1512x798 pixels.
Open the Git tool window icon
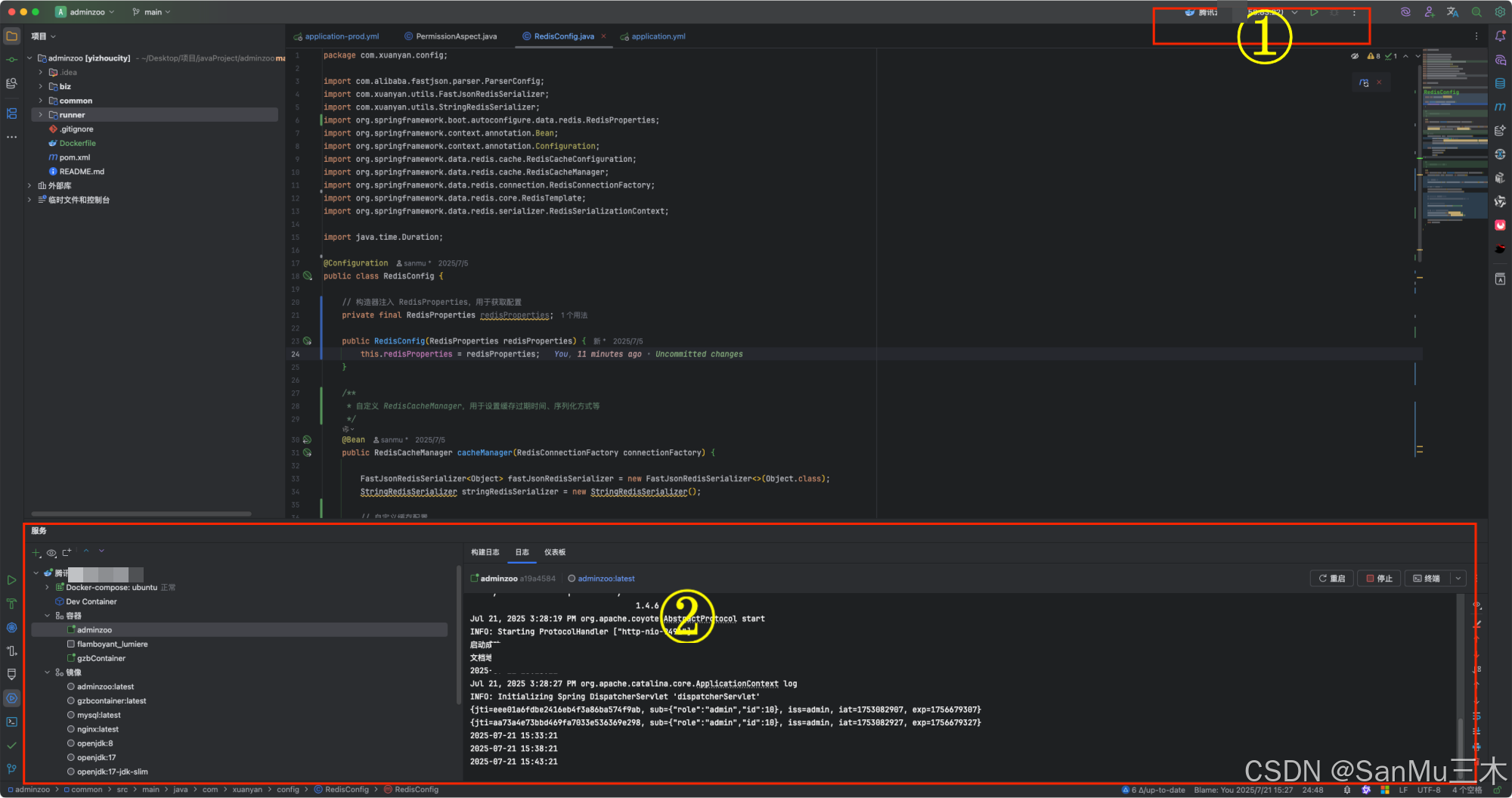(x=11, y=769)
